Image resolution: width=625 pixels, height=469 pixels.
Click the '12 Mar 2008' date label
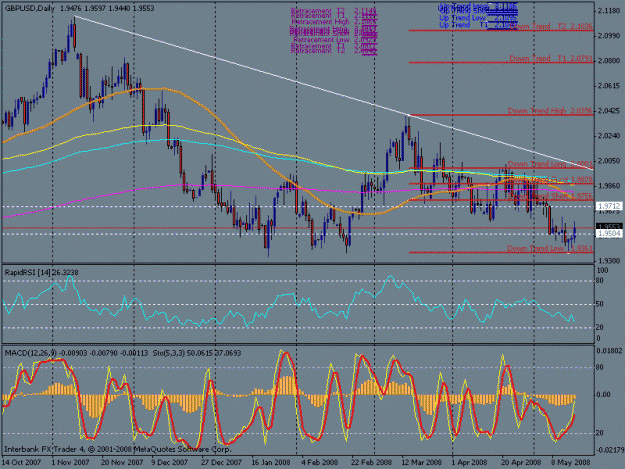(x=421, y=462)
